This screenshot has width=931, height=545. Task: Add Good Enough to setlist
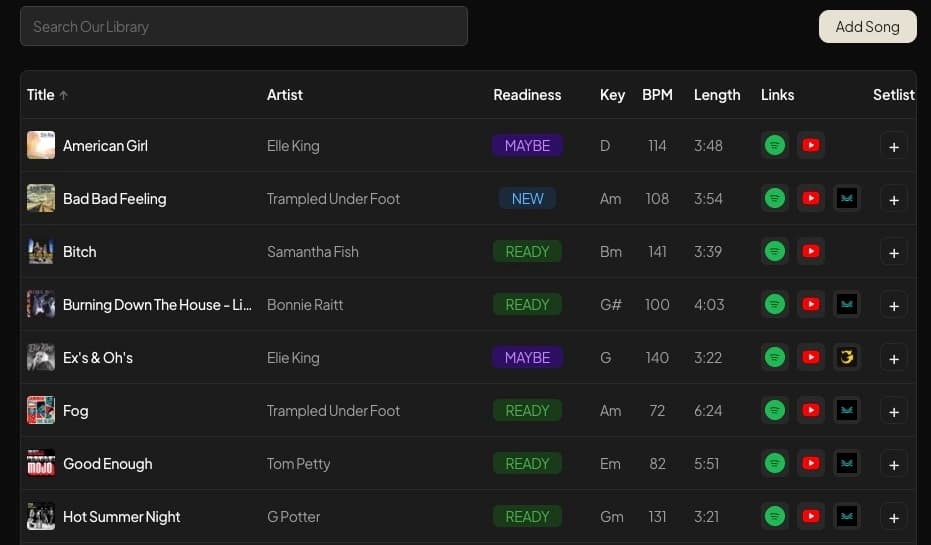894,464
